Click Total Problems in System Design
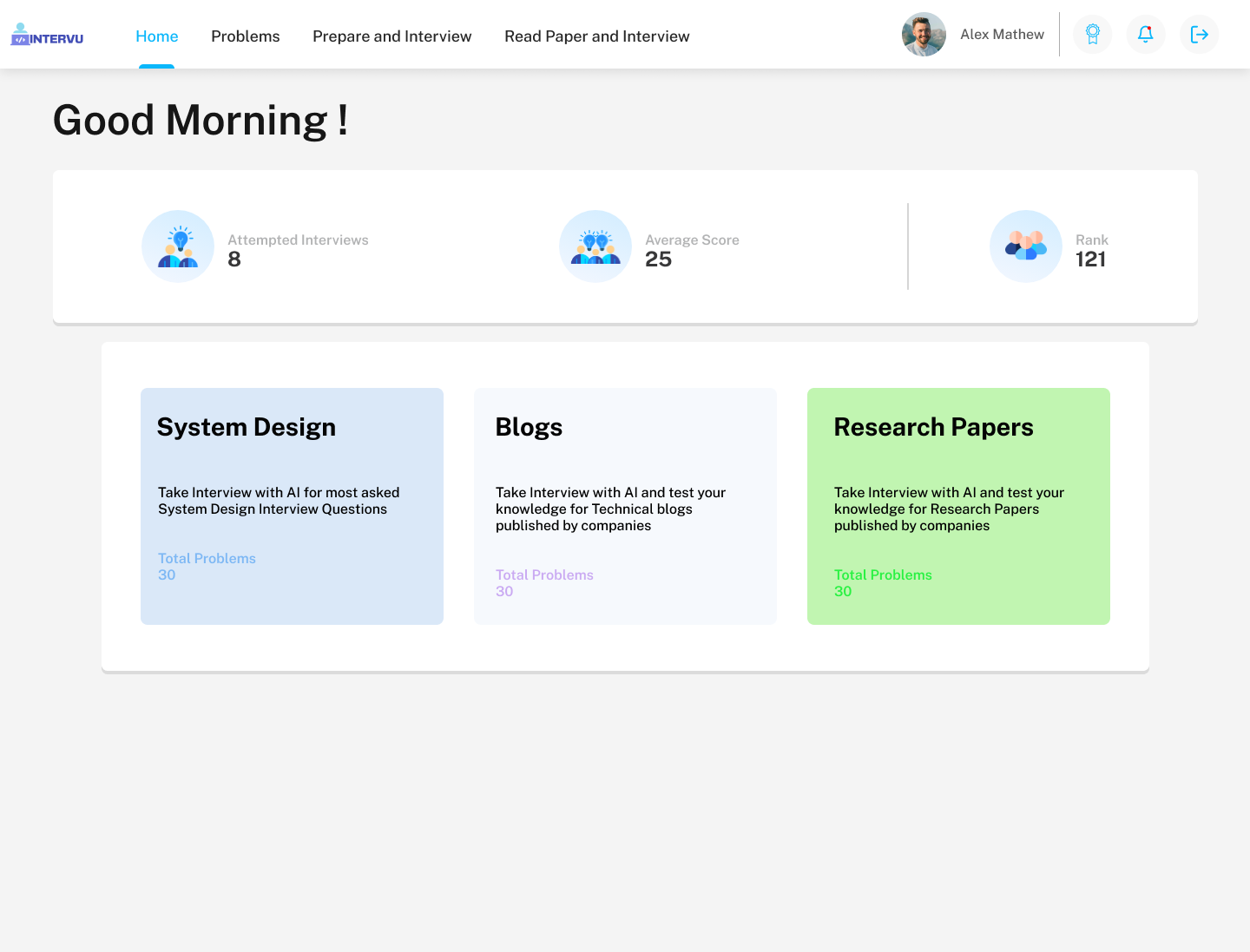 click(207, 559)
